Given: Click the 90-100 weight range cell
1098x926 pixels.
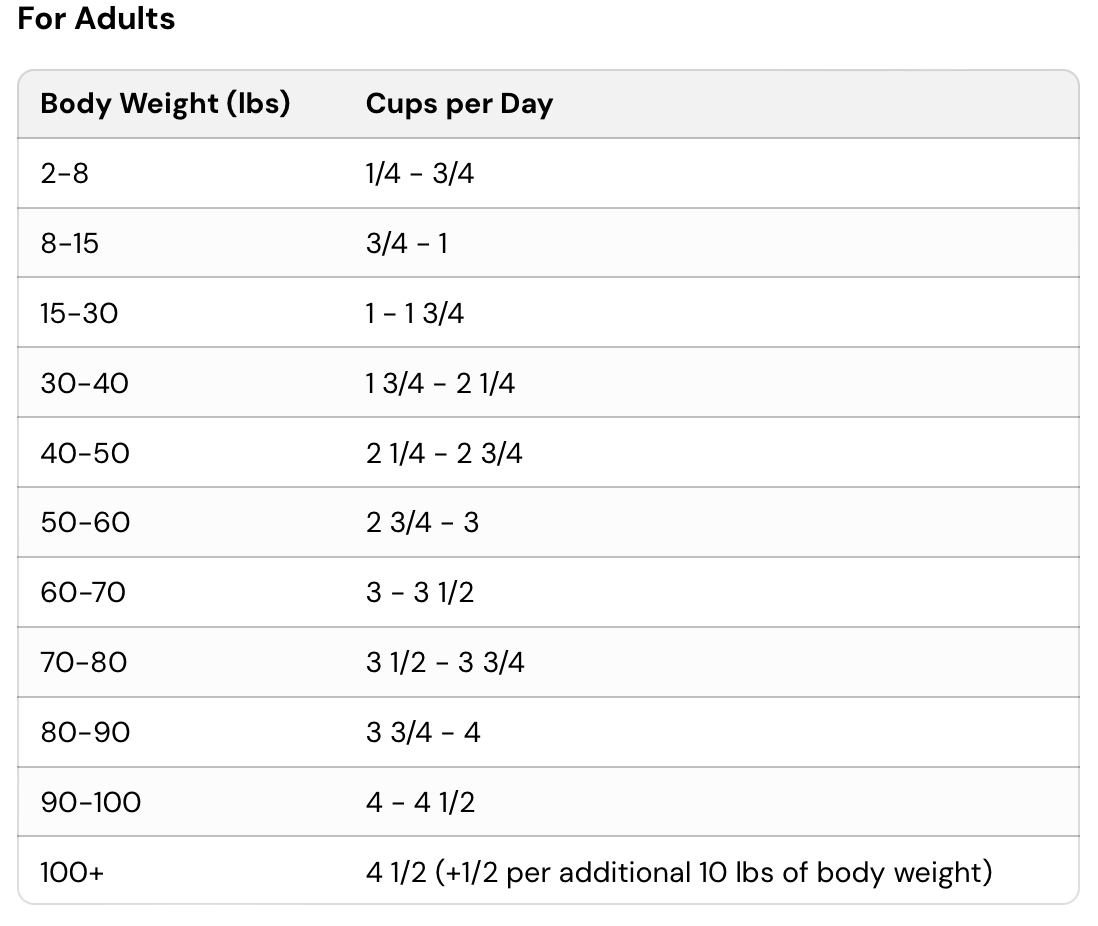Looking at the screenshot, I should tap(91, 803).
